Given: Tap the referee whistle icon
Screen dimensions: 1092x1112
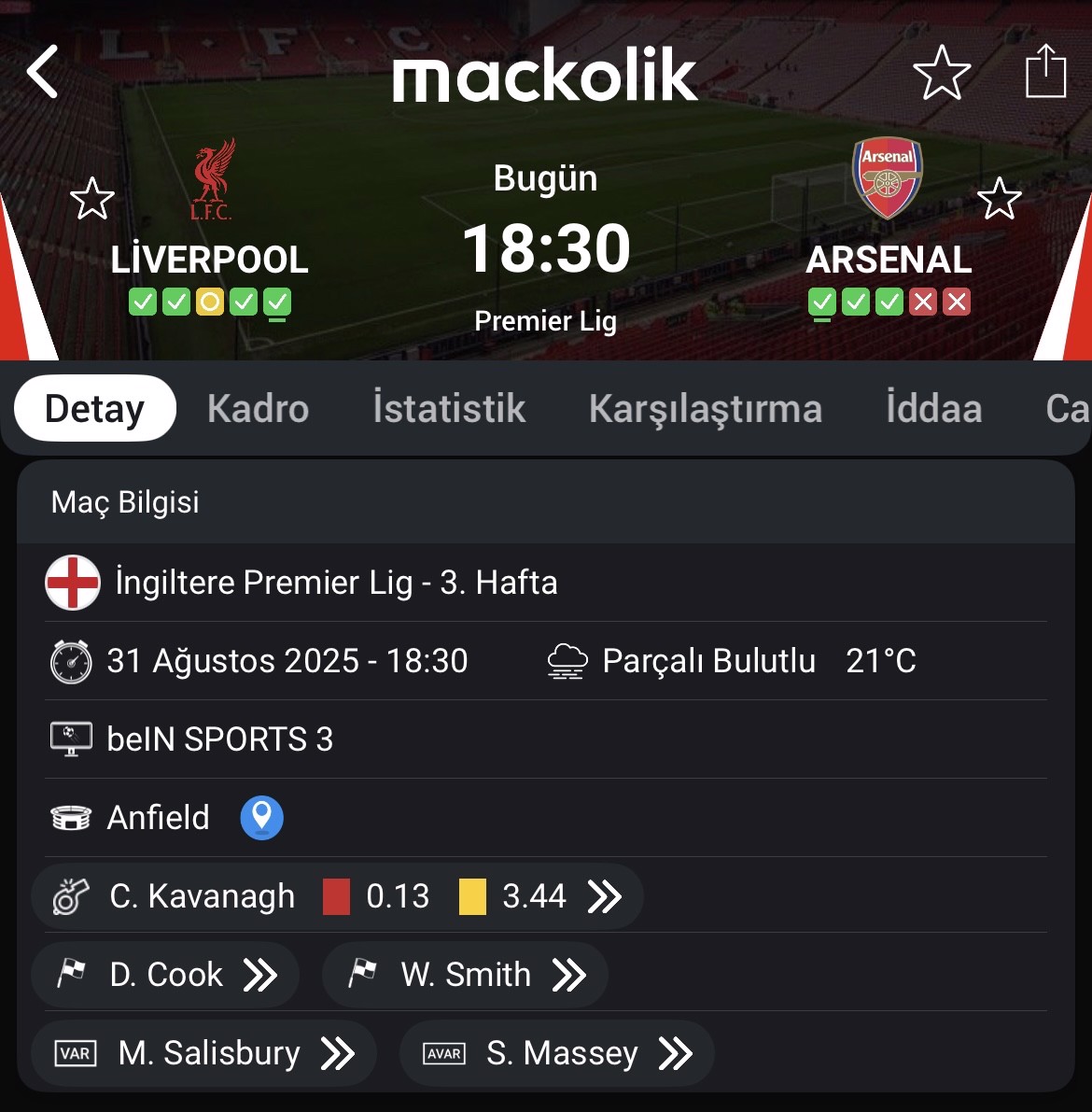Looking at the screenshot, I should (x=71, y=895).
